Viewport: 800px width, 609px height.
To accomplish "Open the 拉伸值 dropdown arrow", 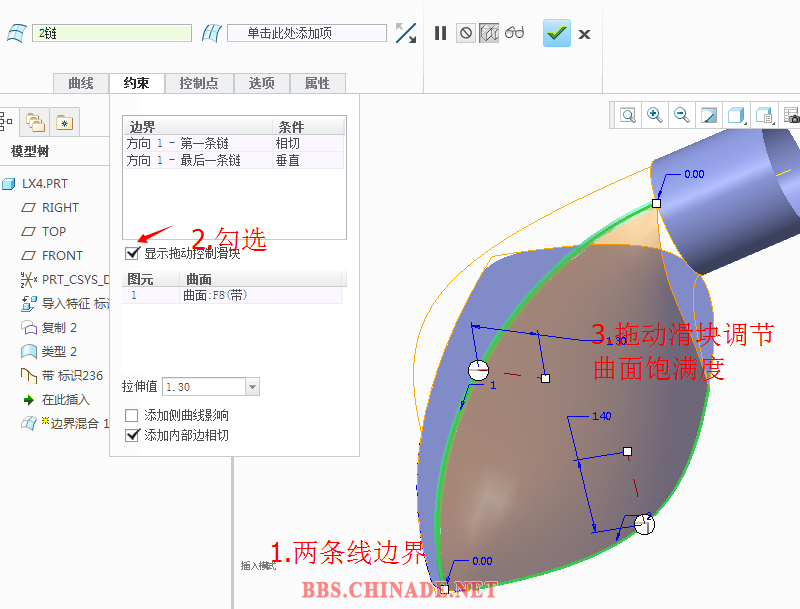I will tap(252, 386).
